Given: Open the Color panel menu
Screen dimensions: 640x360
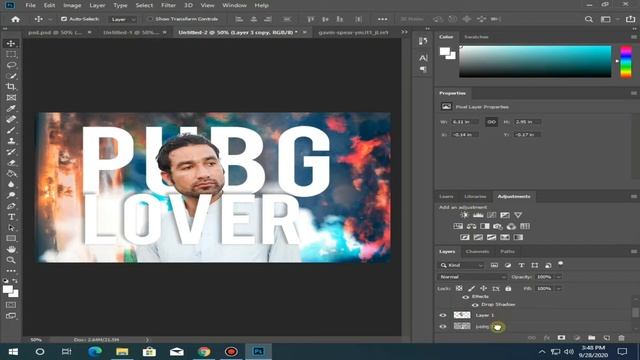Looking at the screenshot, I should [x=633, y=37].
